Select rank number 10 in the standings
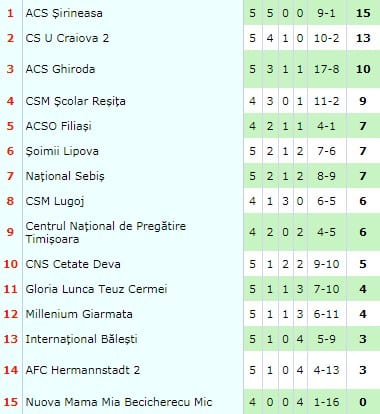The height and width of the screenshot is (414, 380). tap(11, 264)
